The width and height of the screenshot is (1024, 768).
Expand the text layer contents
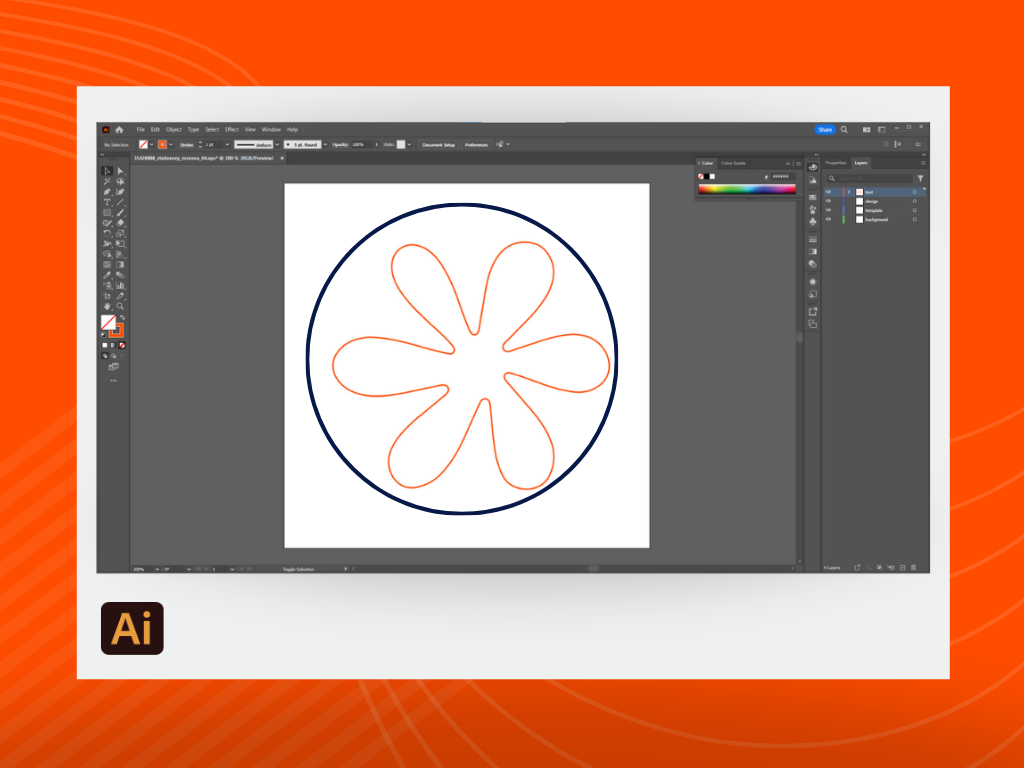[x=849, y=192]
